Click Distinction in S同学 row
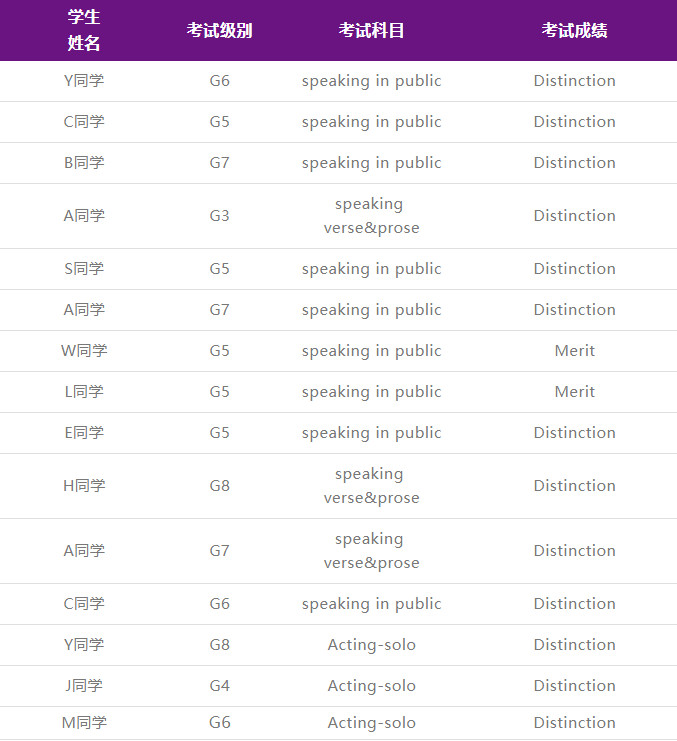The image size is (677, 741). tap(574, 269)
